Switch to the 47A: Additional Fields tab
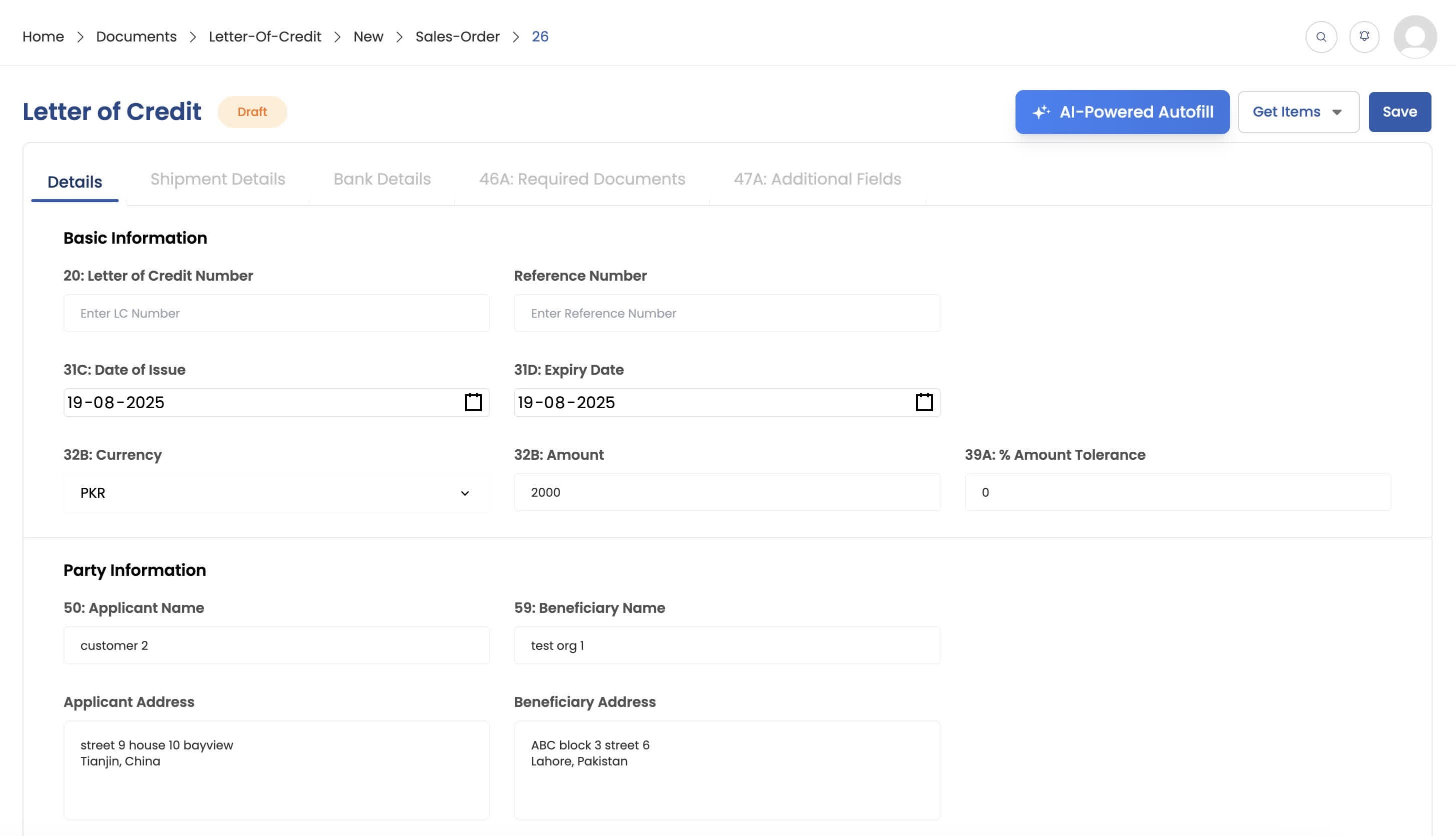 (818, 179)
